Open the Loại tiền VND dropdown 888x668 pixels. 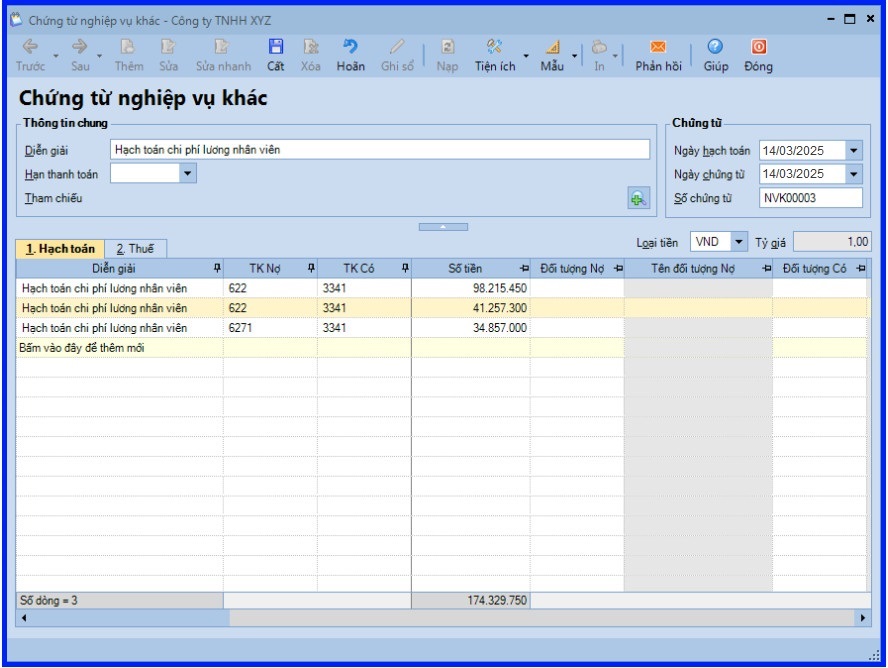[x=738, y=242]
